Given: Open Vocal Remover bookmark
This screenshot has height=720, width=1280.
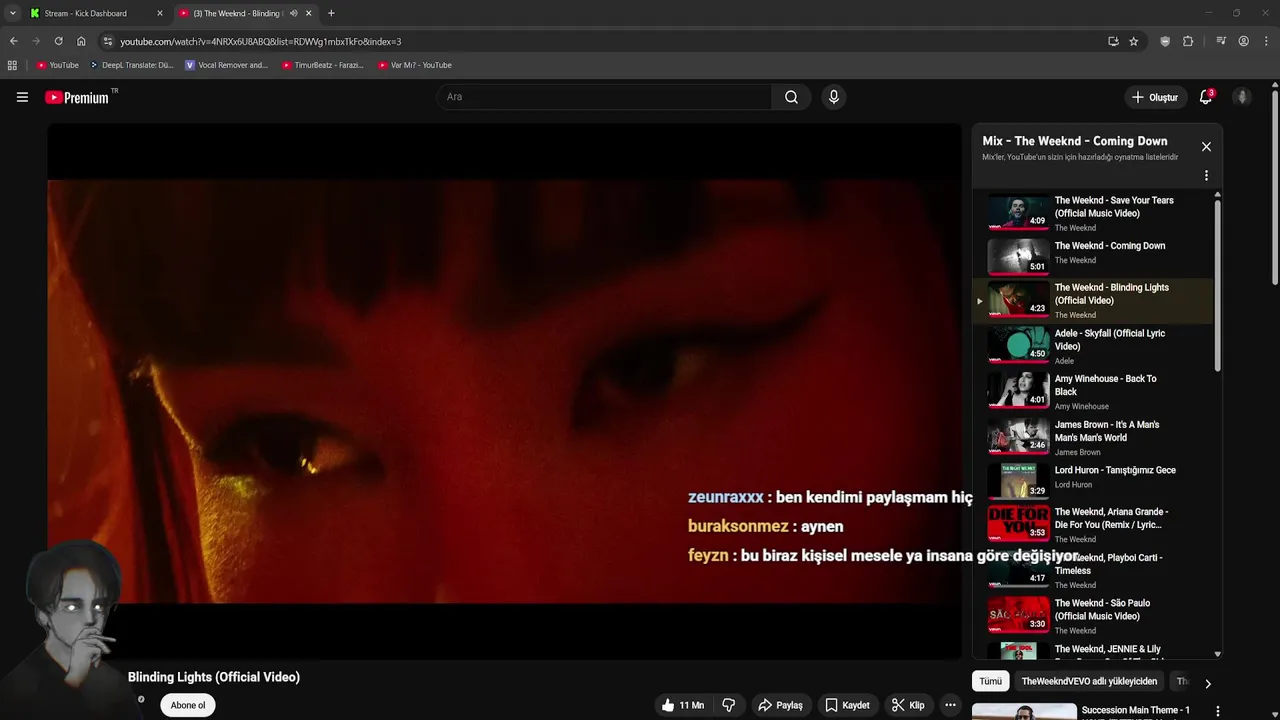Looking at the screenshot, I should click(227, 65).
